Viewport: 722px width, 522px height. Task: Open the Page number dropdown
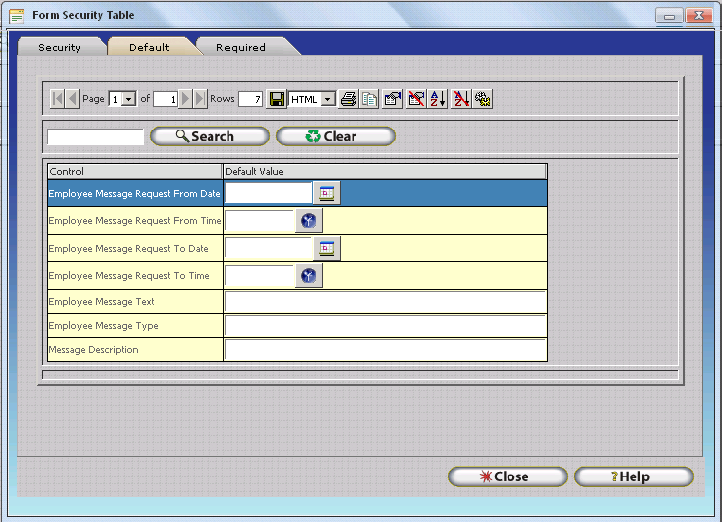[x=129, y=99]
